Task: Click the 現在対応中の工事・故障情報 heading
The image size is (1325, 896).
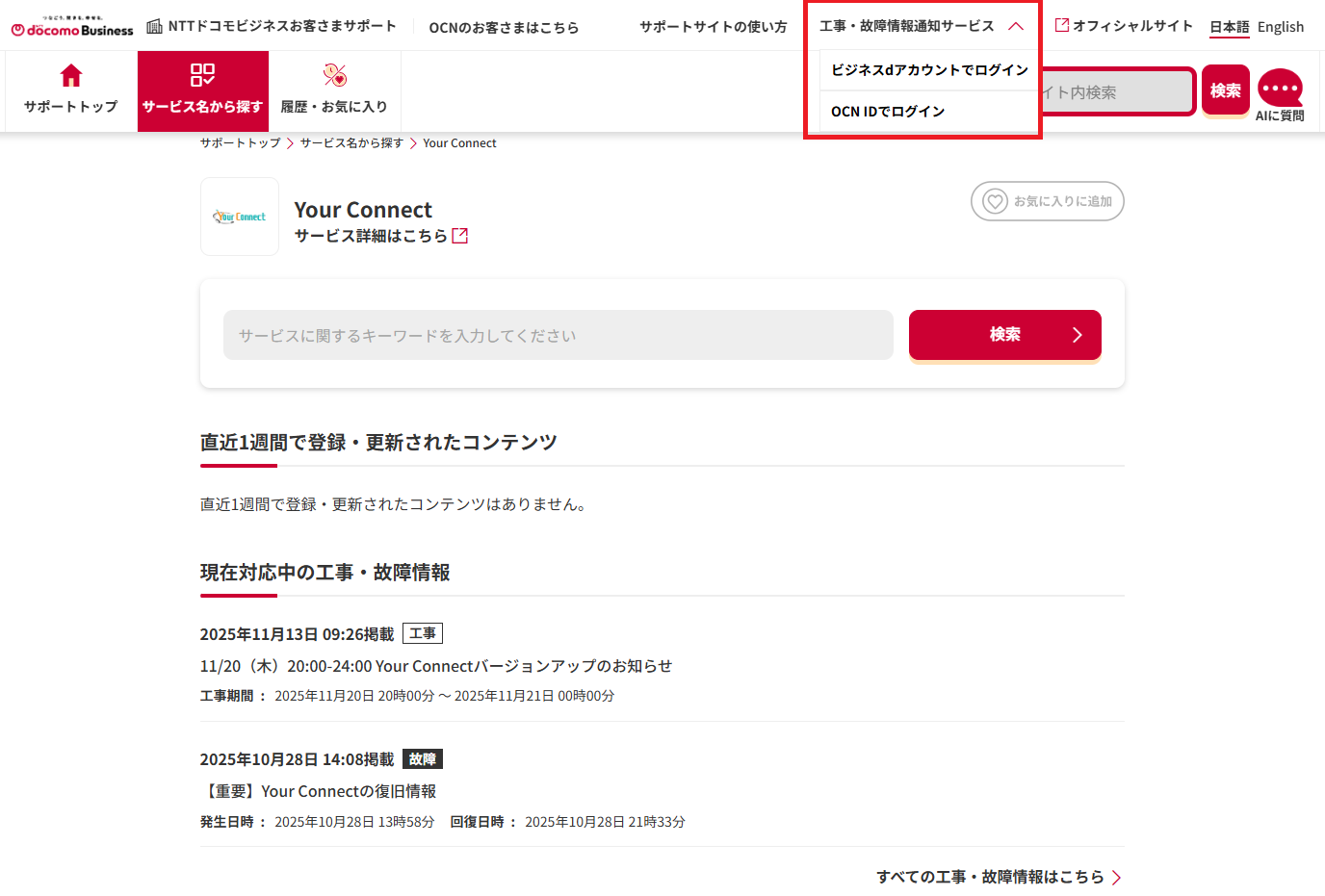Action: [x=325, y=573]
